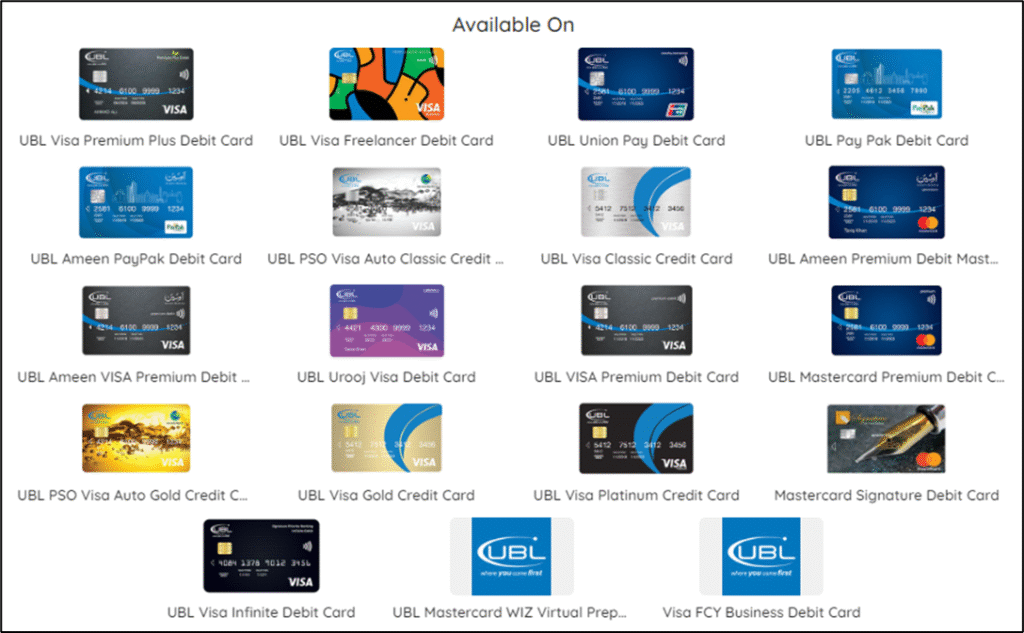Select the UBL logo for Mastercard WIZ Virtual Prepaid
Screen dimensions: 1024x633
click(x=511, y=556)
